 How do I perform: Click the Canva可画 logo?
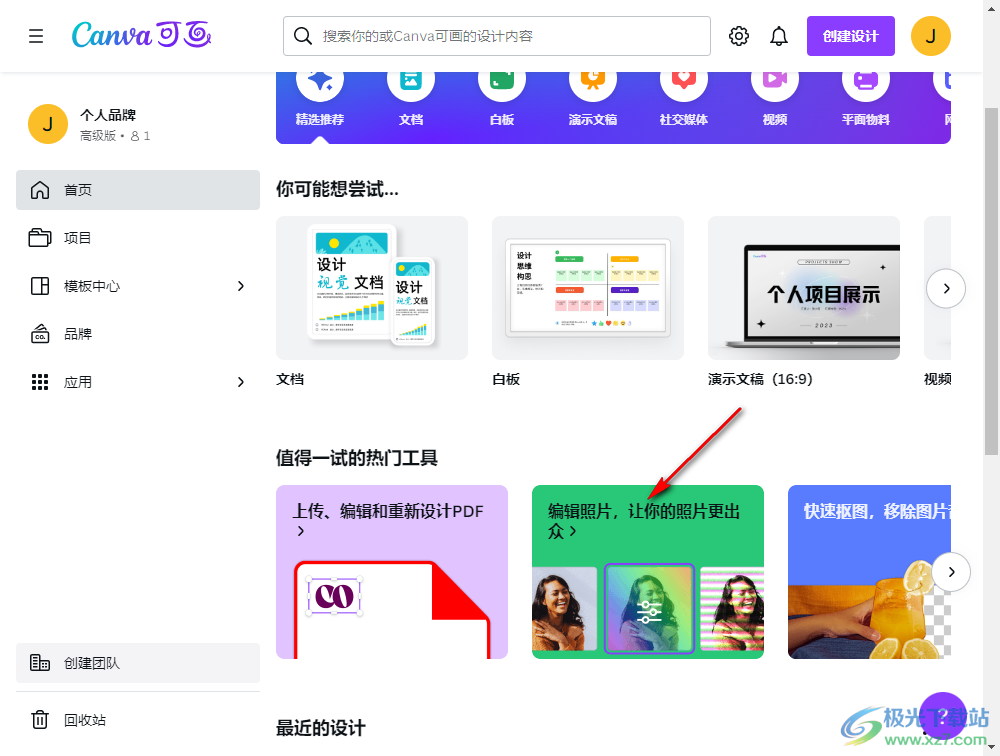[x=141, y=34]
